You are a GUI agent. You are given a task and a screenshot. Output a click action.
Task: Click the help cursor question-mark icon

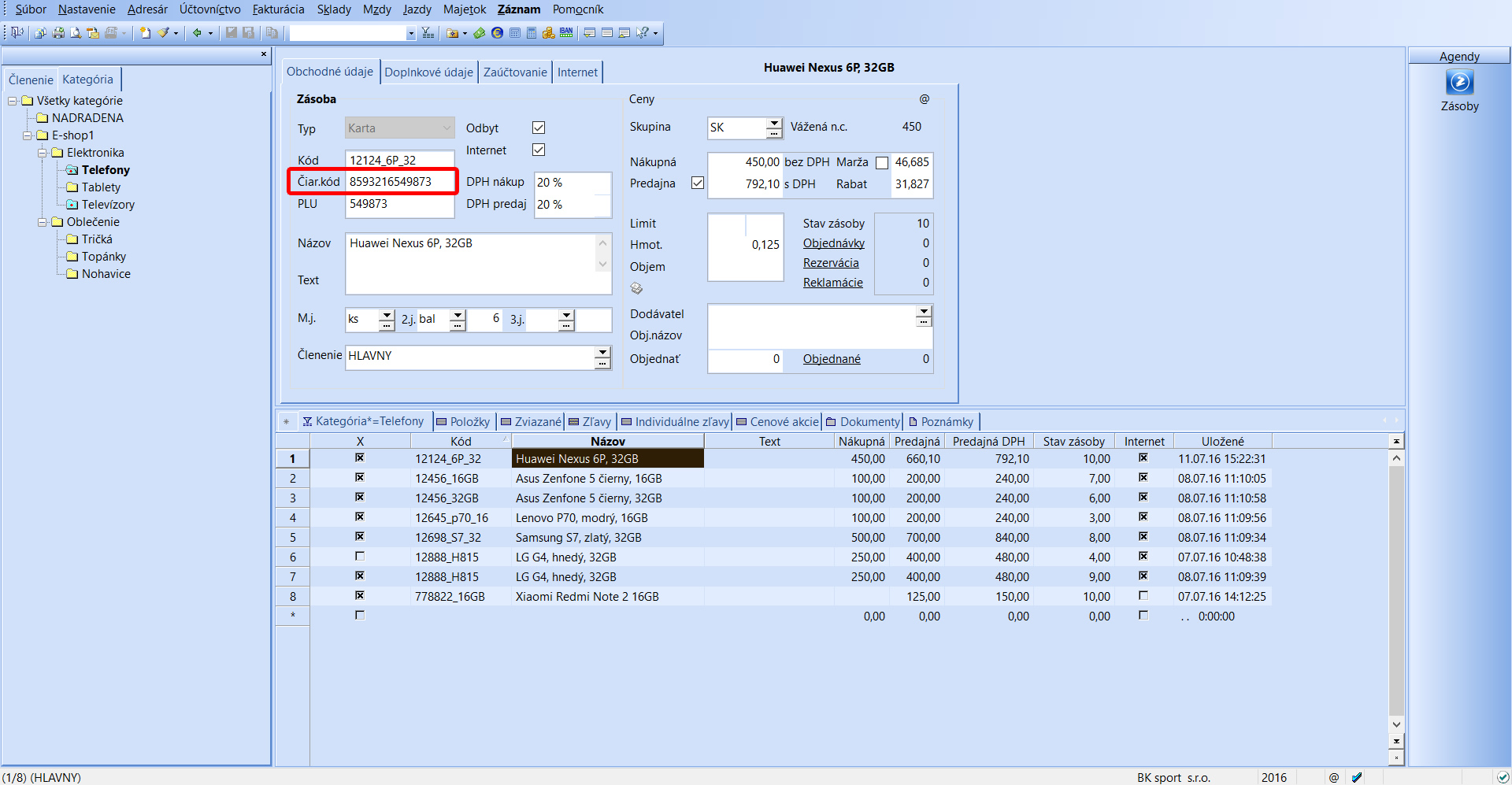click(643, 32)
